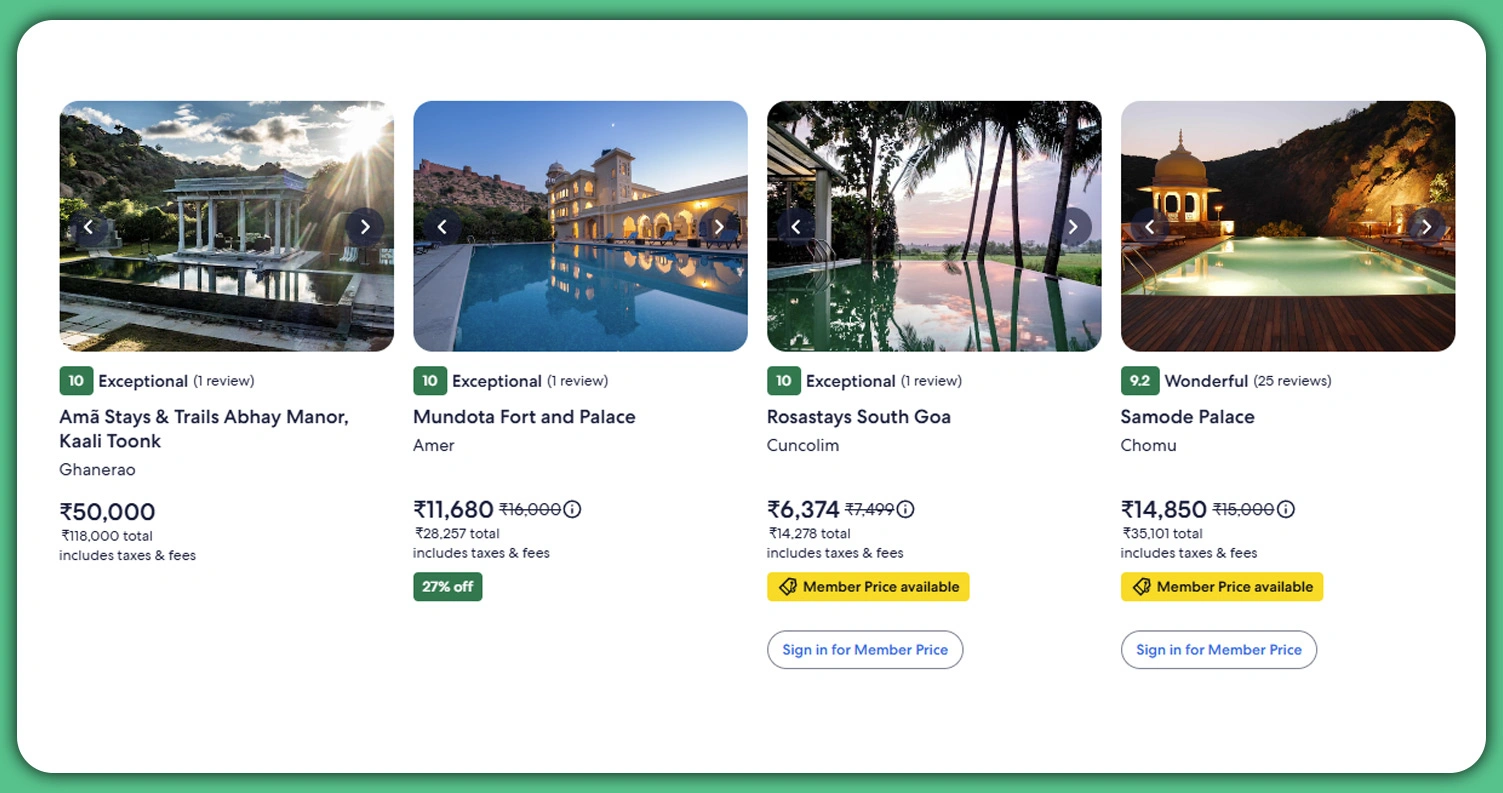This screenshot has width=1503, height=793.
Task: Show previous Samode Palace photo
Action: click(x=1149, y=227)
